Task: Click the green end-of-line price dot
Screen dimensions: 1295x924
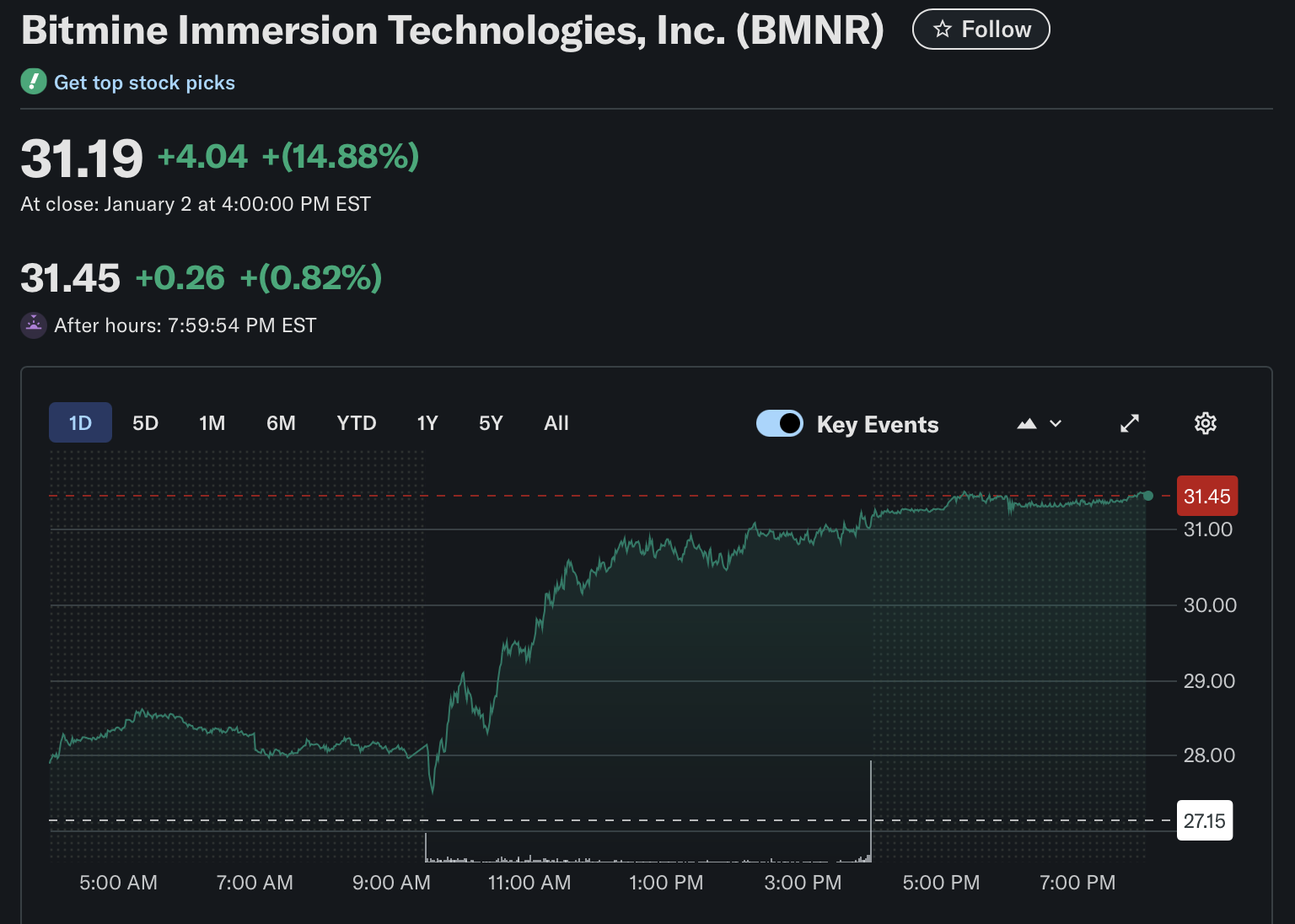Action: pos(1147,496)
